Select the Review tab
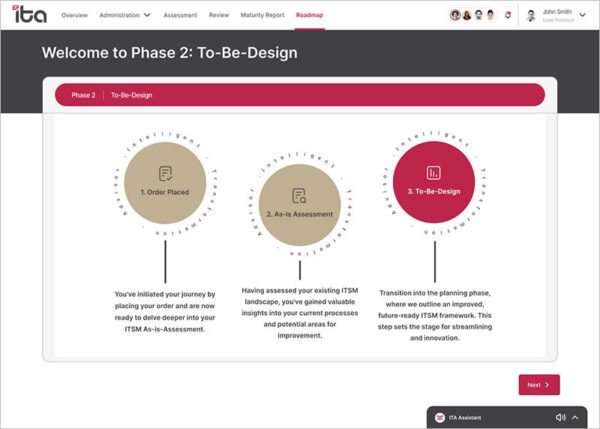600x429 pixels. click(218, 16)
